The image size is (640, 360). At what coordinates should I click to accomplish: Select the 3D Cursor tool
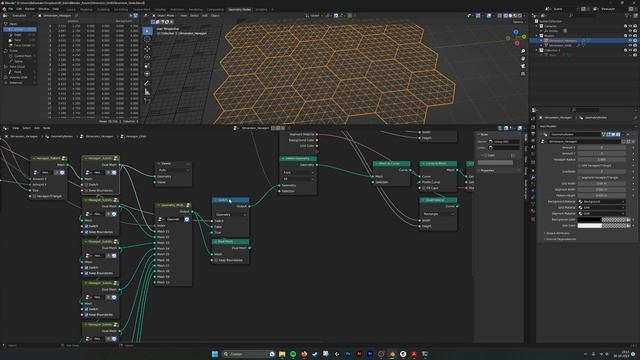147,40
